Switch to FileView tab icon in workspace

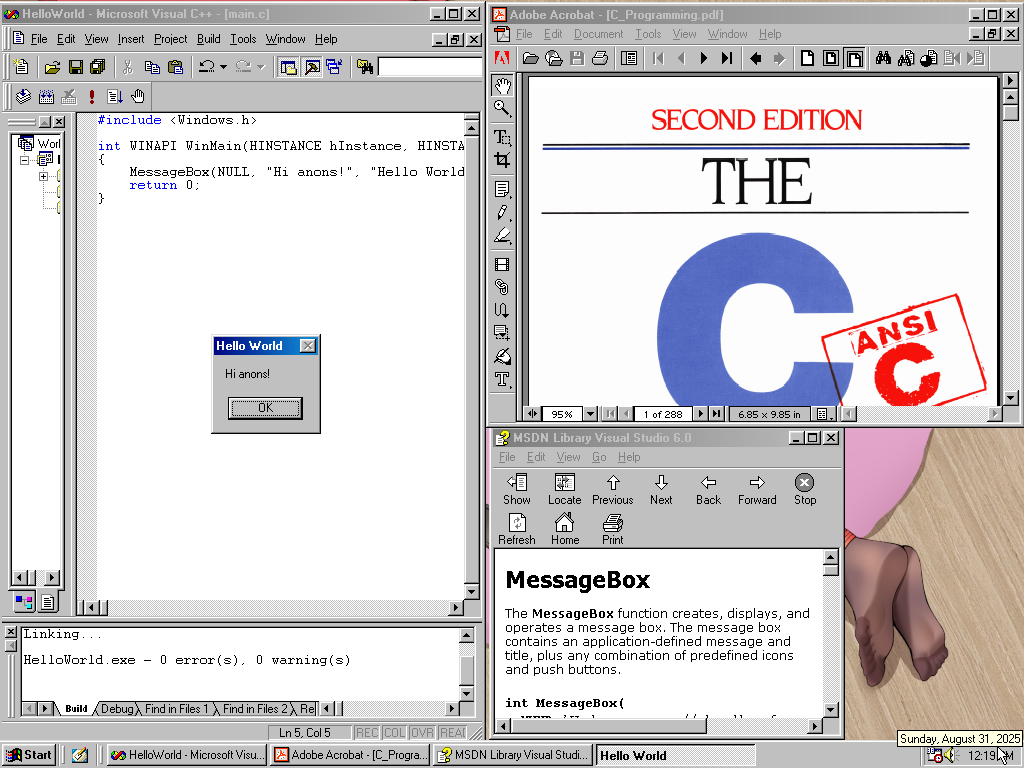pyautogui.click(x=48, y=602)
